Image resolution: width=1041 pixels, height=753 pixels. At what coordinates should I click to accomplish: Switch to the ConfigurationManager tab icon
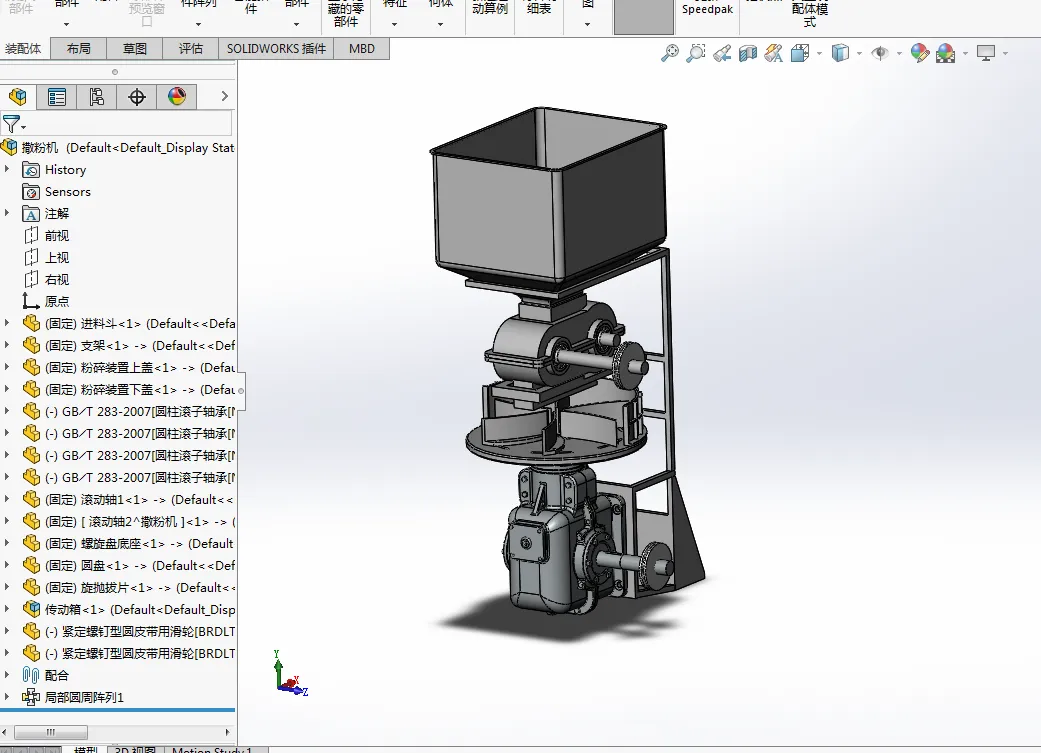[97, 97]
